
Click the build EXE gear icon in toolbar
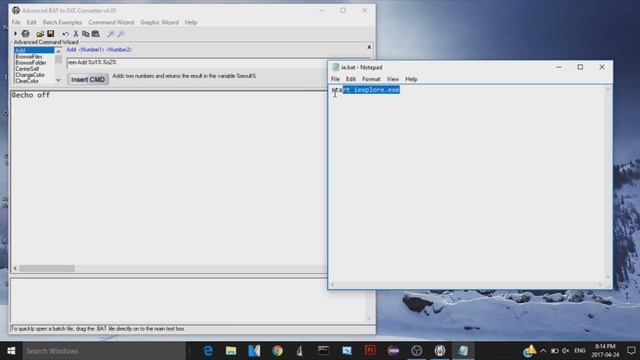pos(25,34)
